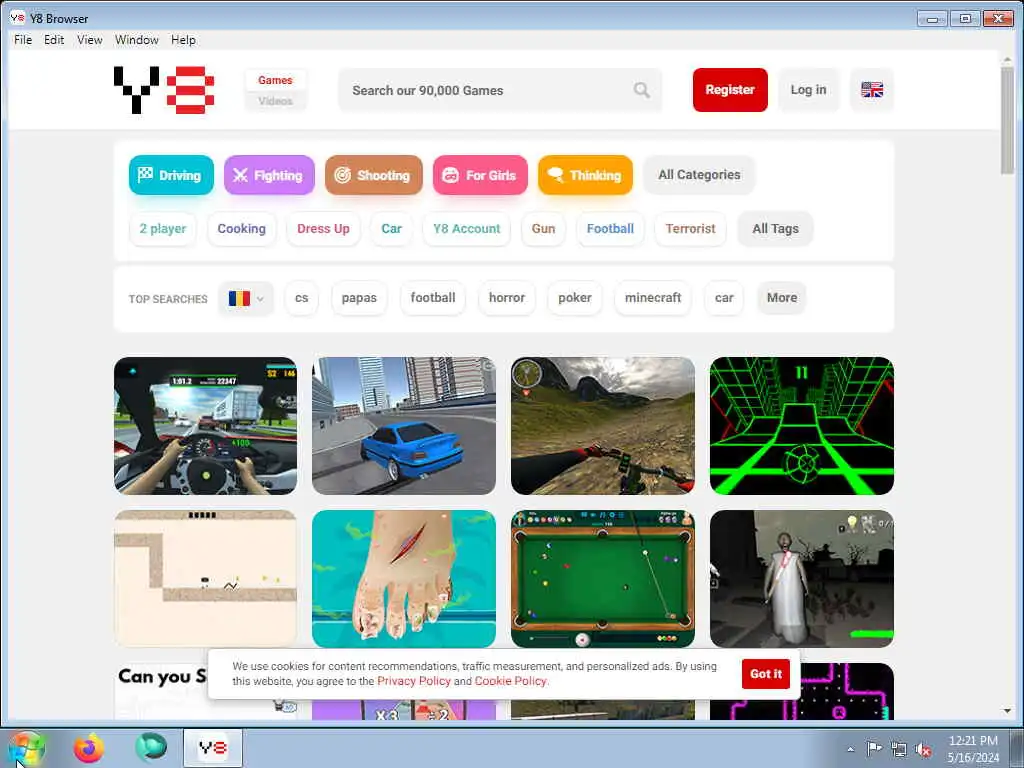The width and height of the screenshot is (1024, 768).
Task: Open All Categories
Action: (699, 175)
